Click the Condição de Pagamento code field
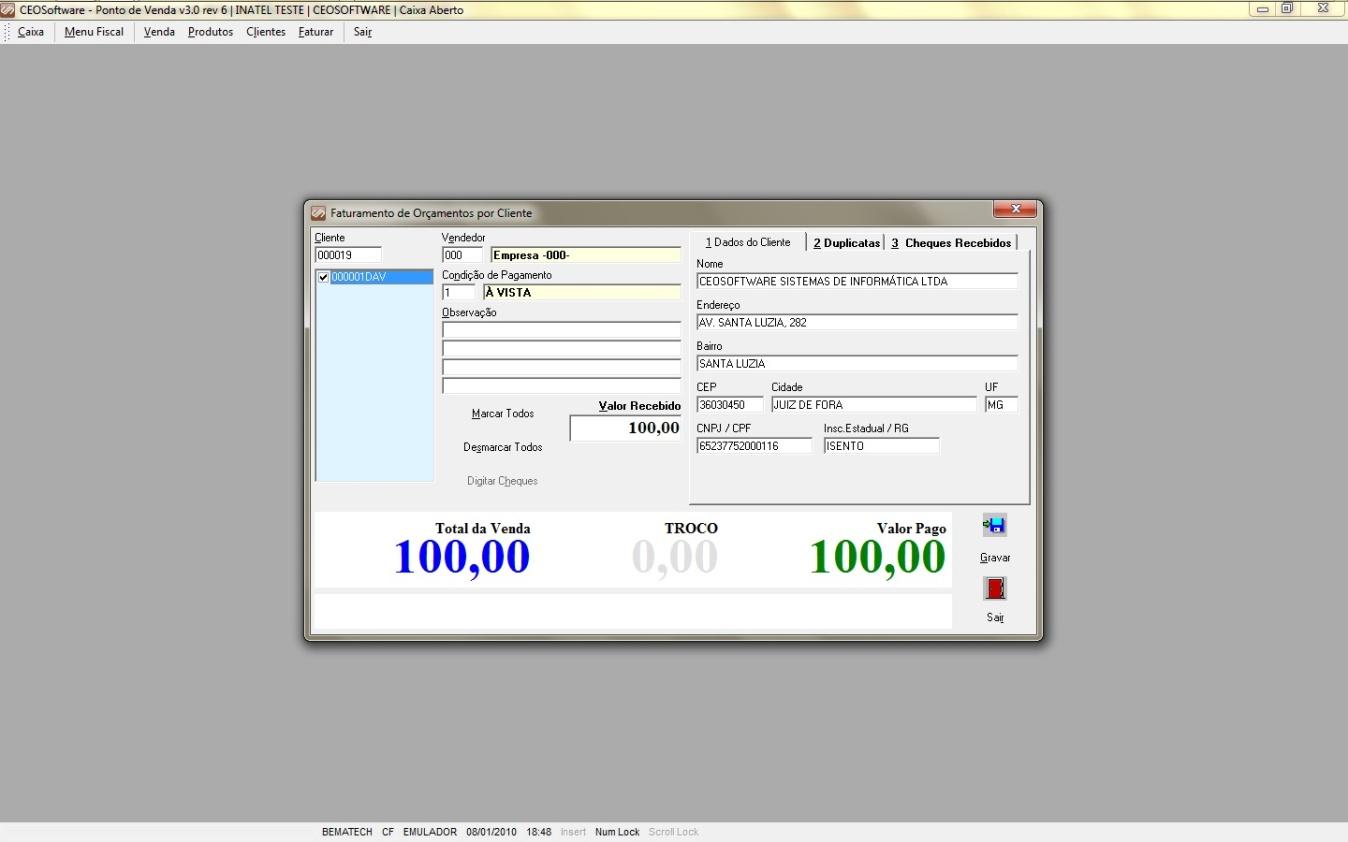This screenshot has height=842, width=1348. [x=459, y=292]
